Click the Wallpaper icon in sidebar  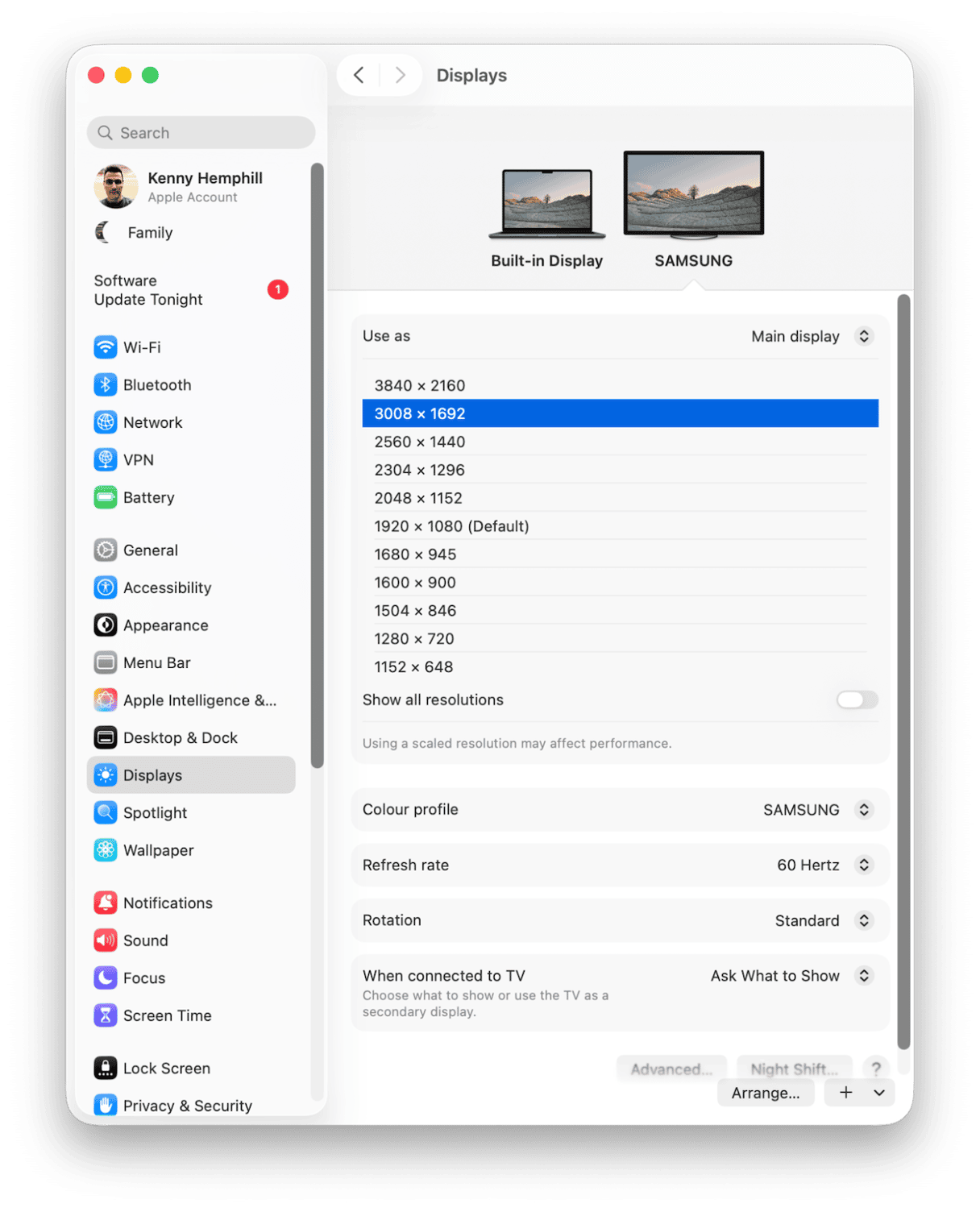105,850
